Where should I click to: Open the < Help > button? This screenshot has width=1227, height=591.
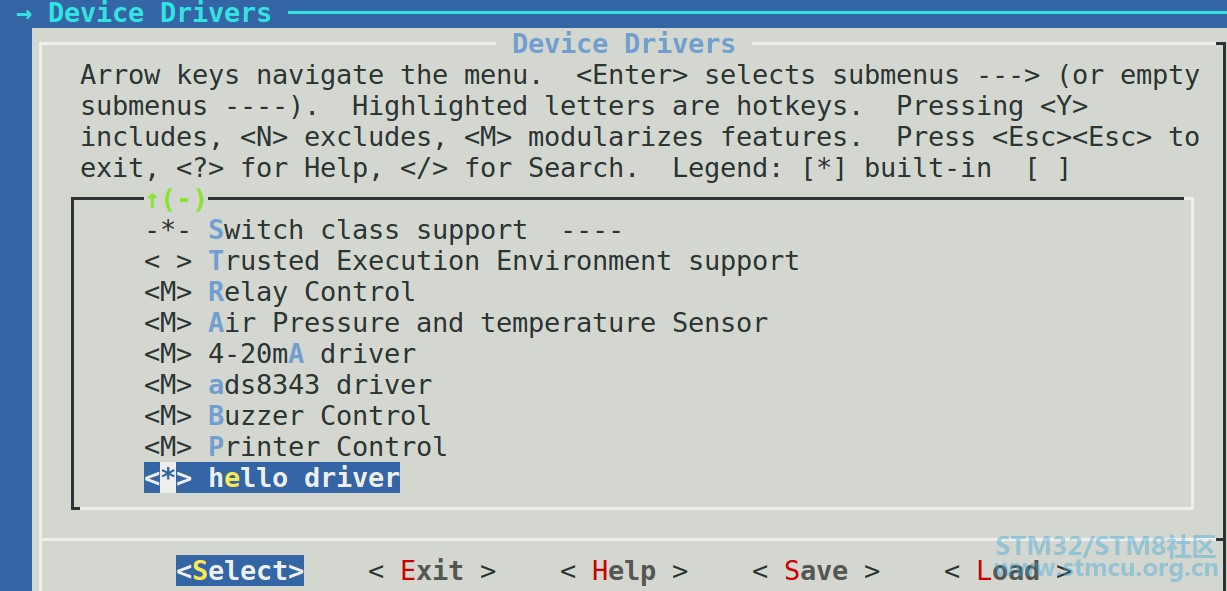tap(624, 571)
